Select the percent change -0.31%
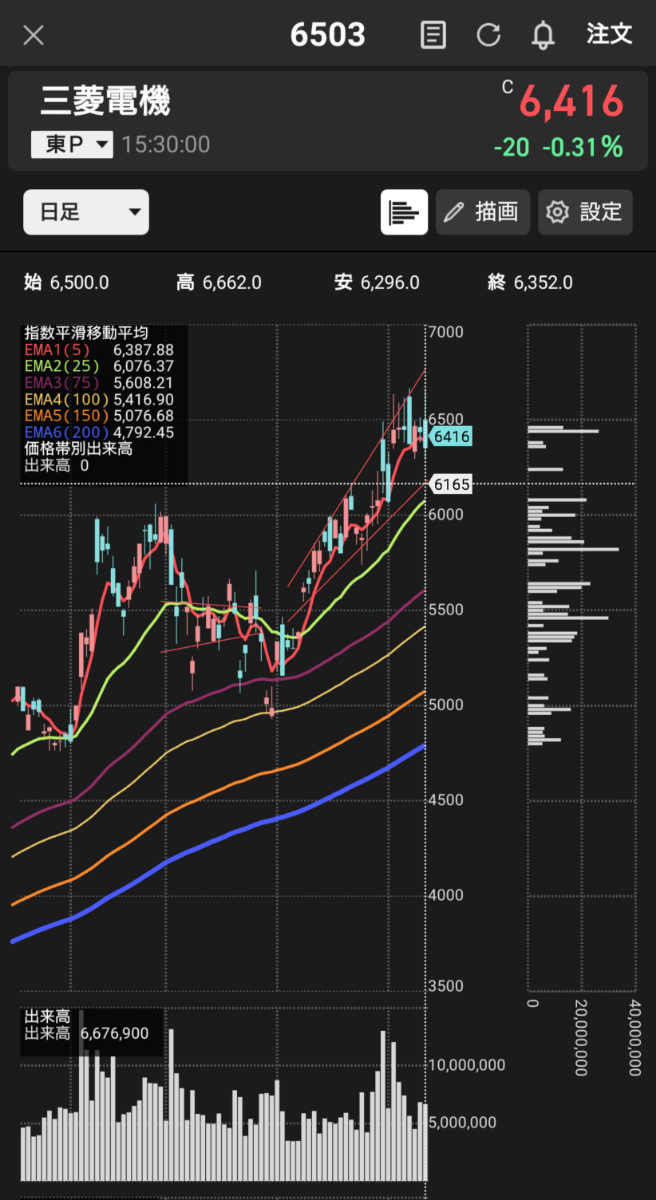The height and width of the screenshot is (1200, 656). click(582, 147)
